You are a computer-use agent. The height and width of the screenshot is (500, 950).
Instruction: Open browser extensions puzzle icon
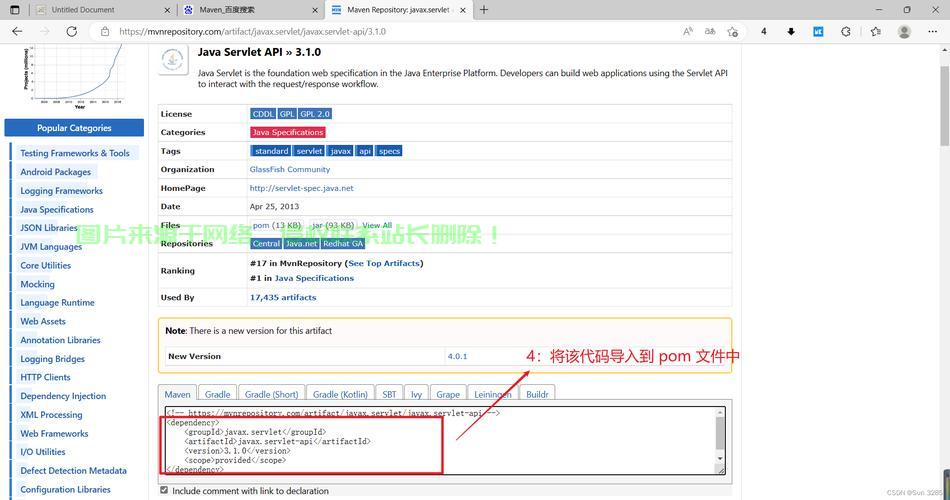click(846, 32)
